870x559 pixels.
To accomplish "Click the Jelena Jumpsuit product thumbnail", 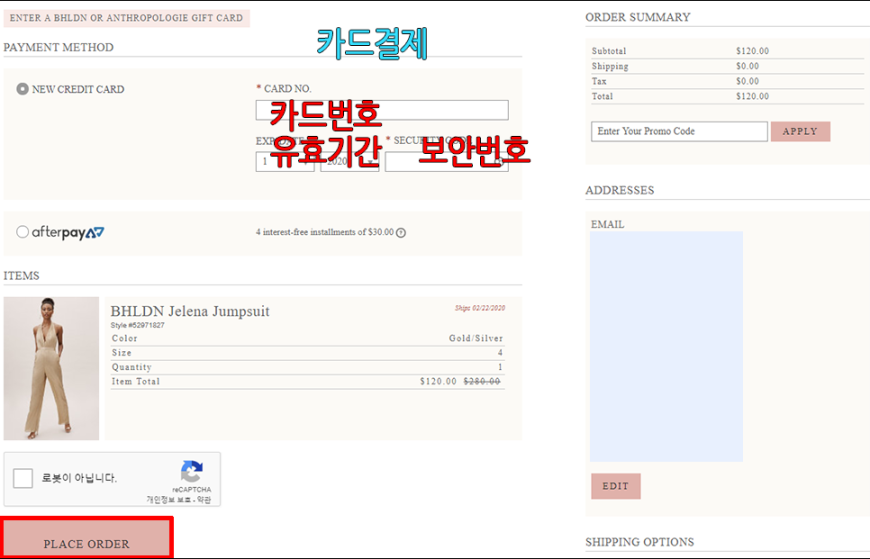I will 51,368.
